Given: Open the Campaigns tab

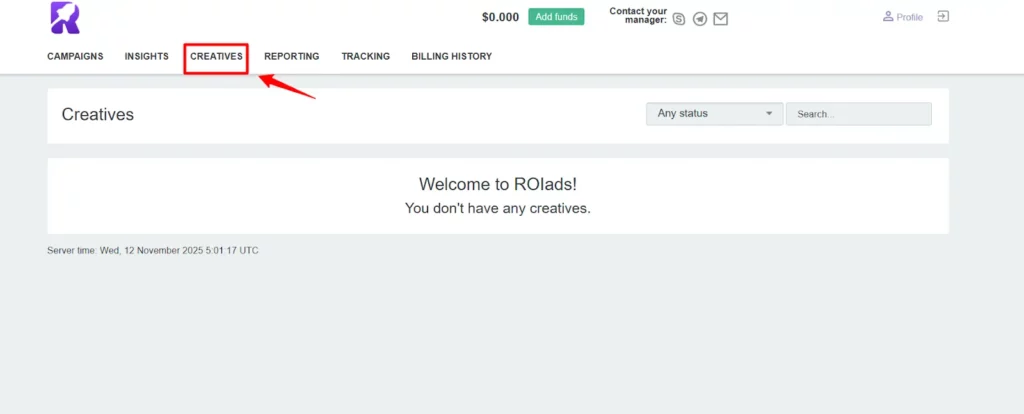Looking at the screenshot, I should click(75, 56).
